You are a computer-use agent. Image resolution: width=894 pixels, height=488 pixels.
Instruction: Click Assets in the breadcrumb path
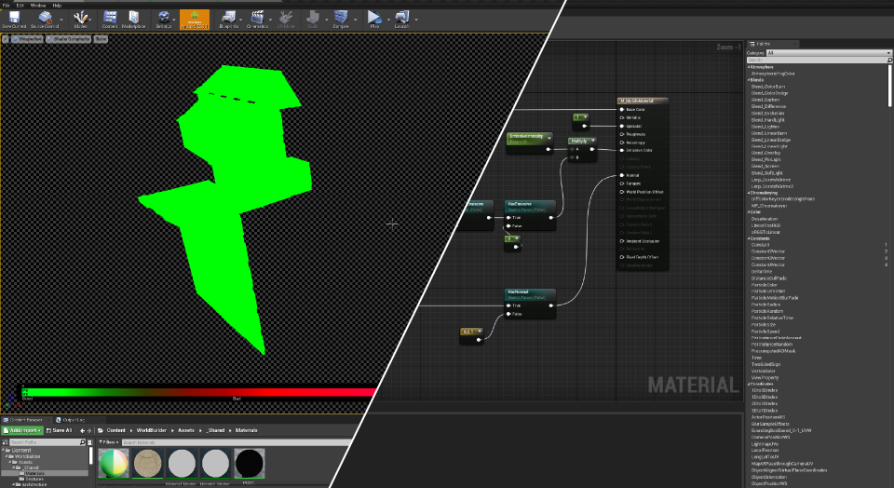(186, 430)
